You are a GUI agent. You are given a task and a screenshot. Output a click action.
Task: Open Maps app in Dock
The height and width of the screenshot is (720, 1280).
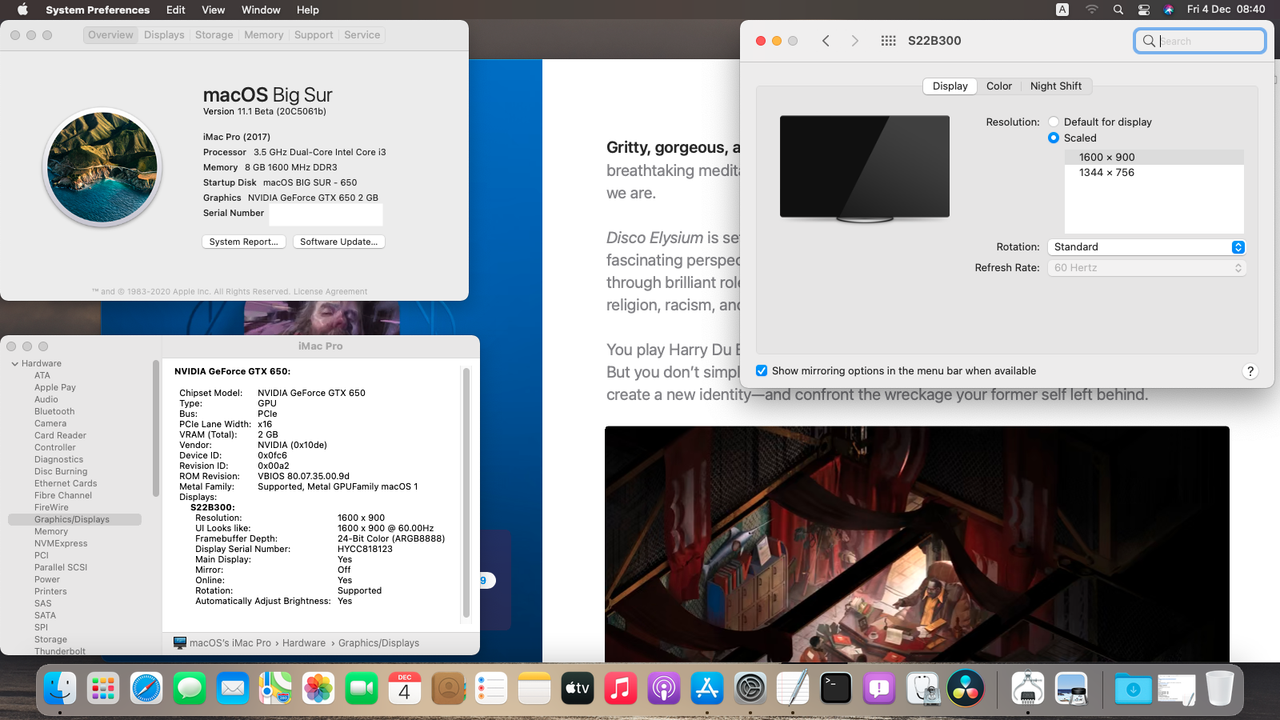click(276, 688)
